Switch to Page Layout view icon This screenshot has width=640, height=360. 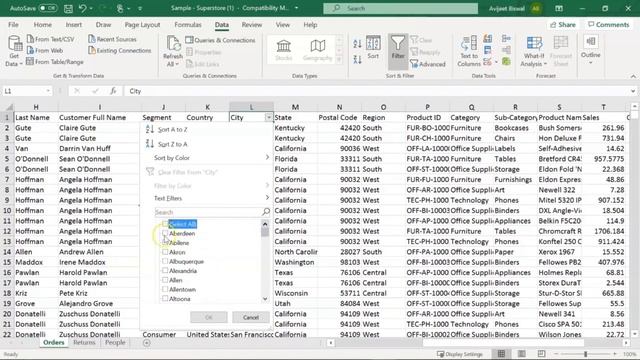click(x=522, y=354)
